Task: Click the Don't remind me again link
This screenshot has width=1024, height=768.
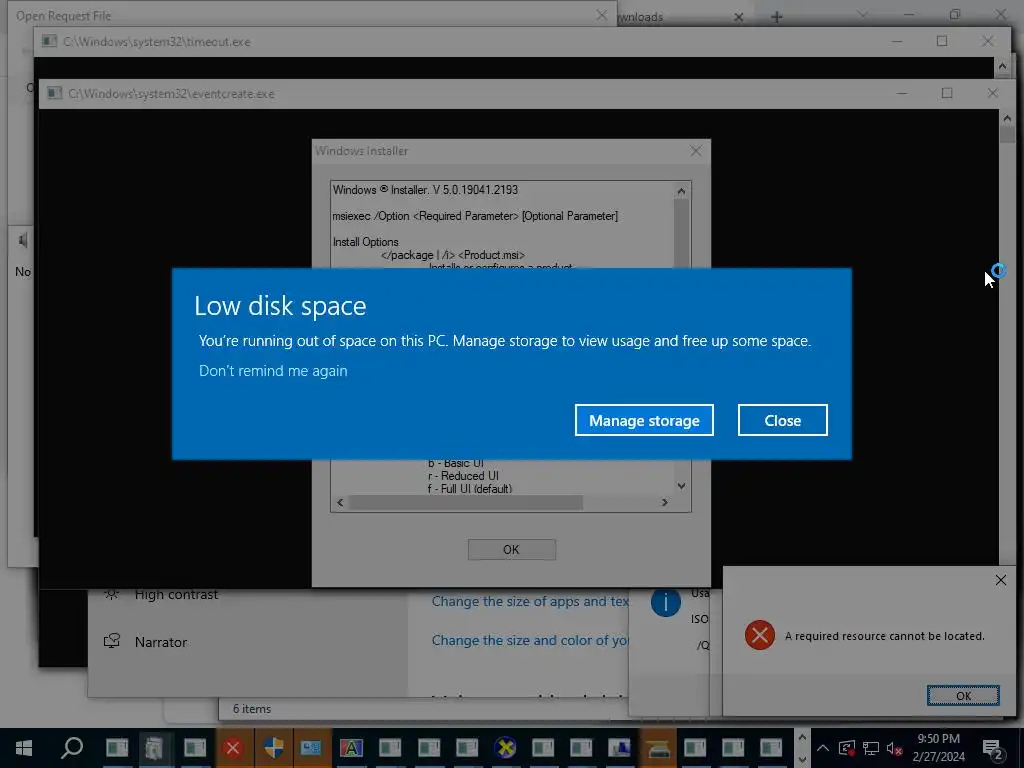Action: click(x=273, y=370)
